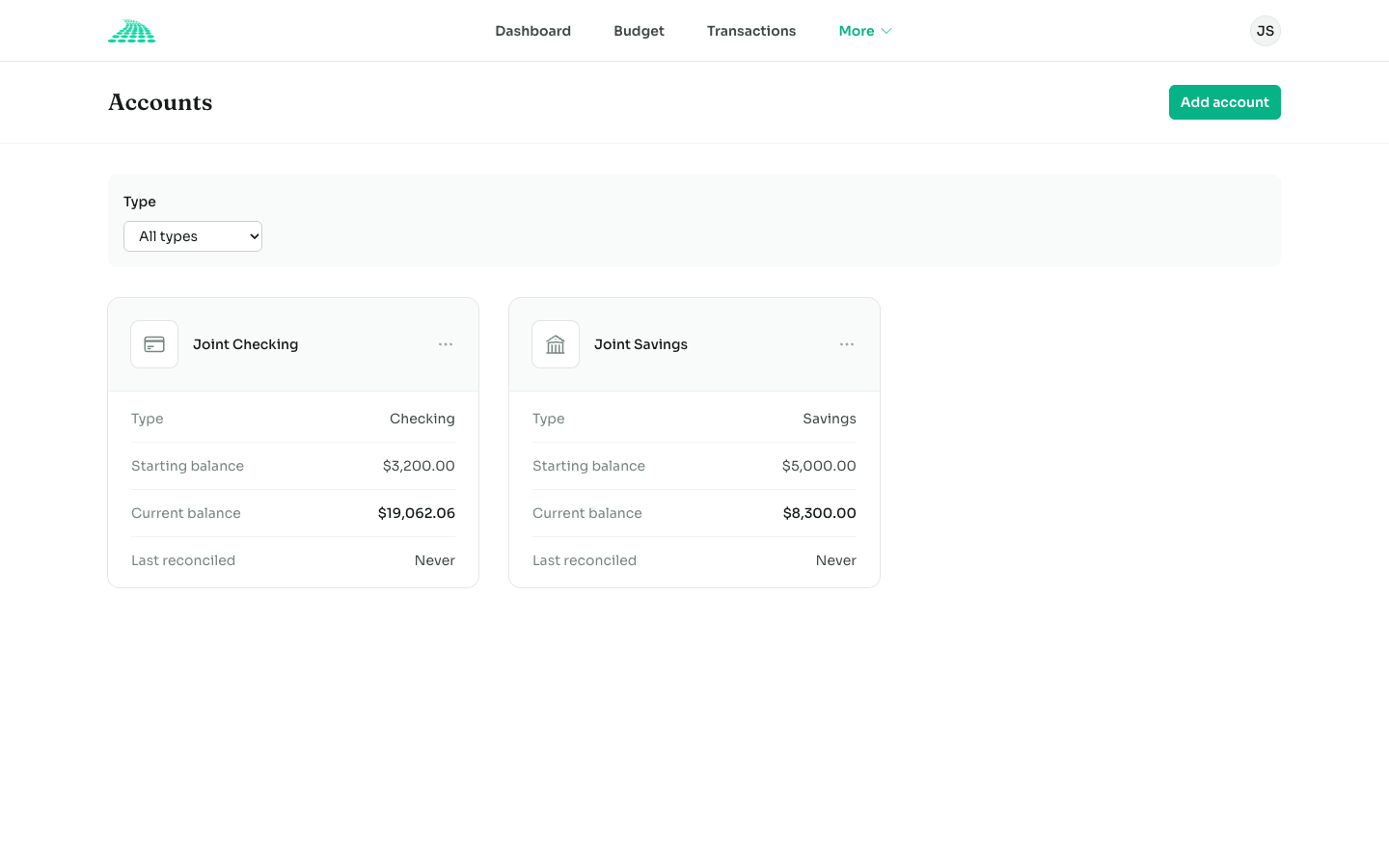This screenshot has width=1389, height=868.
Task: Click the Type filter label
Action: point(140,202)
